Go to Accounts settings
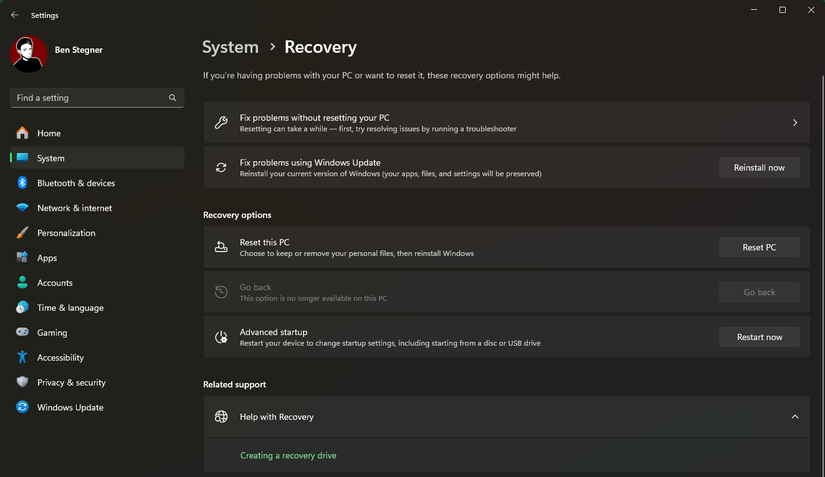The width and height of the screenshot is (825, 477). tap(55, 283)
